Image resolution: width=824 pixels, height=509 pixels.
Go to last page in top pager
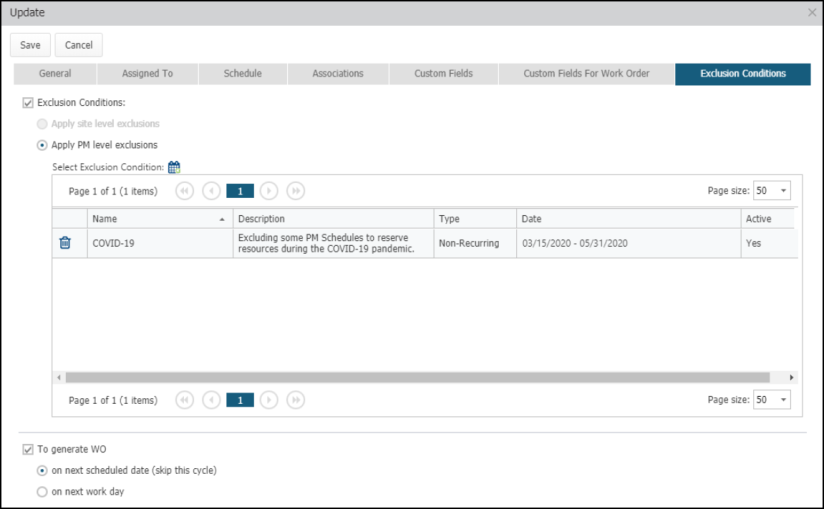(x=296, y=191)
